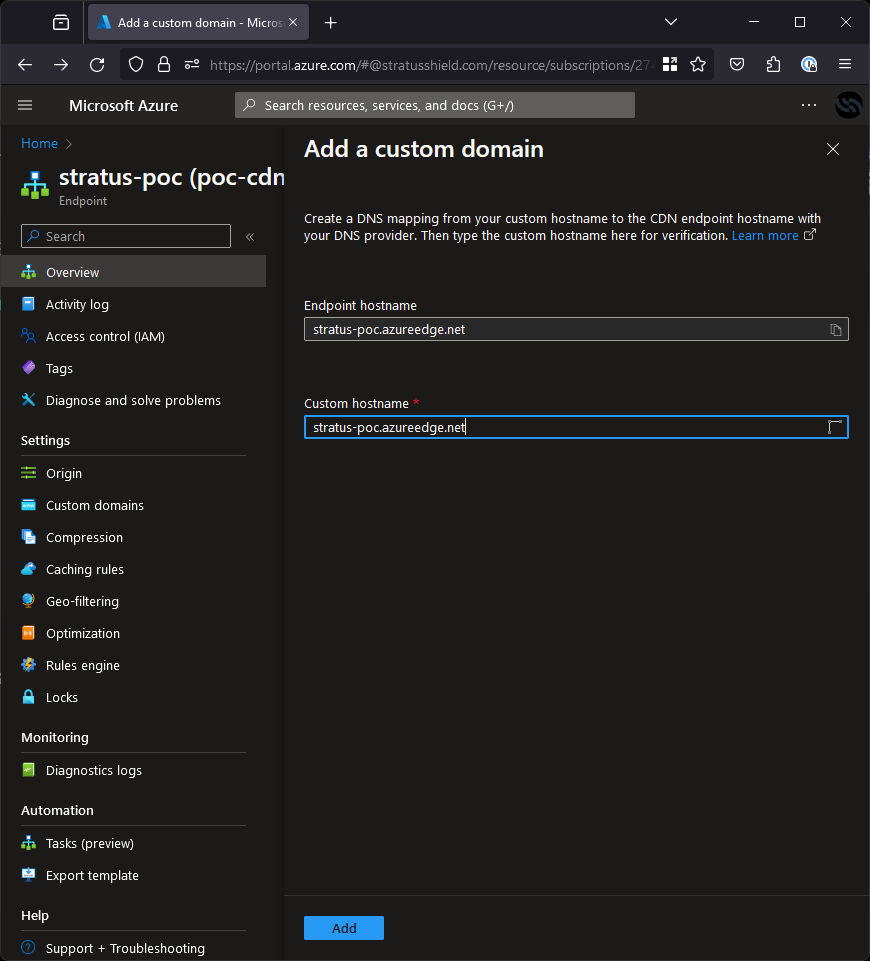Viewport: 870px width, 961px height.
Task: Click the Export template icon
Action: [28, 875]
